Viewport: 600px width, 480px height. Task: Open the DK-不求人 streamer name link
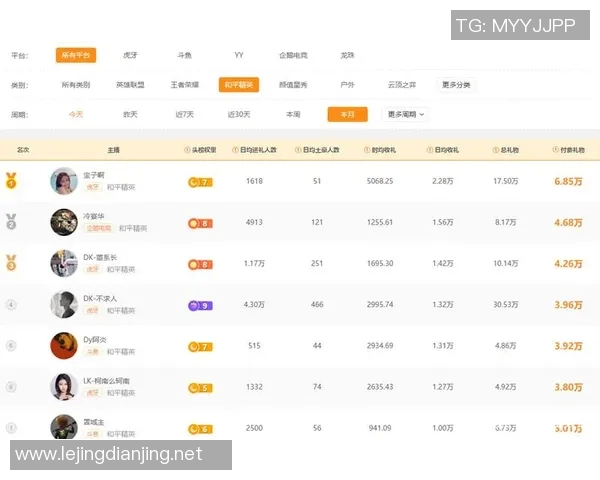point(100,298)
